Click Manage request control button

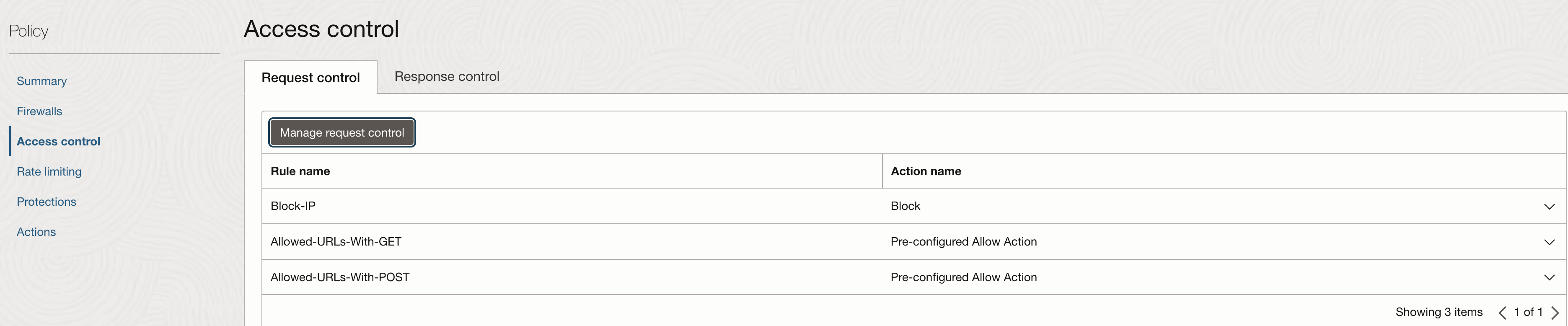click(x=342, y=132)
